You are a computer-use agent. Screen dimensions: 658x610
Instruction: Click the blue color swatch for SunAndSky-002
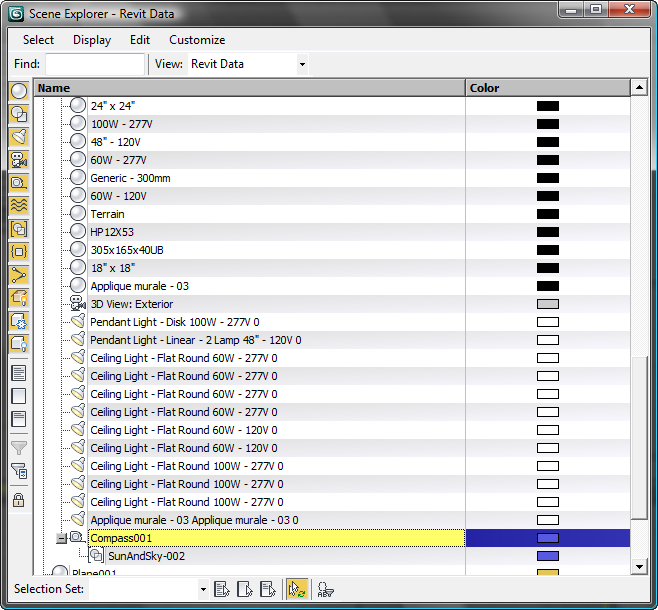click(548, 556)
